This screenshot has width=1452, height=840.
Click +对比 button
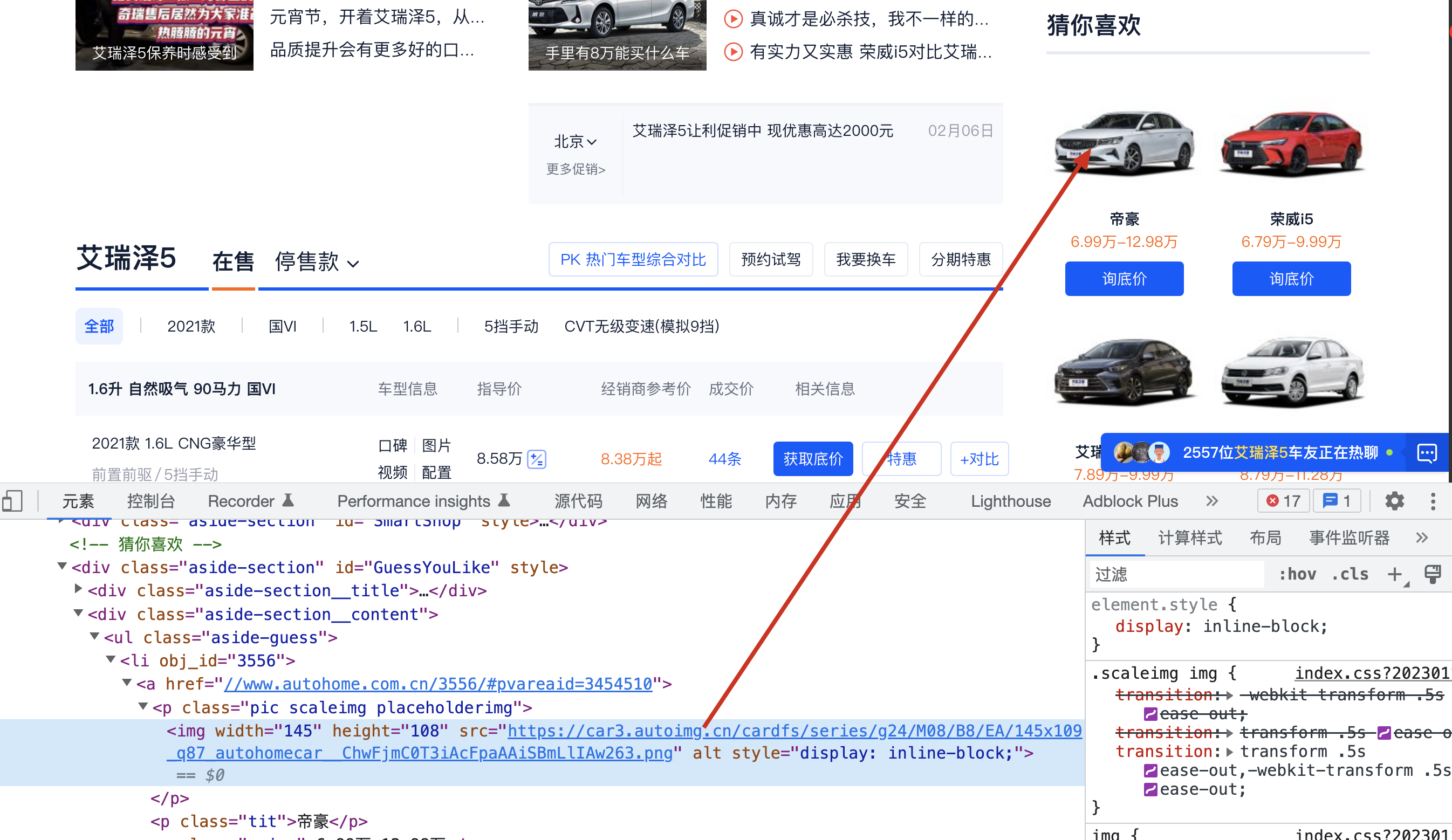coord(978,459)
